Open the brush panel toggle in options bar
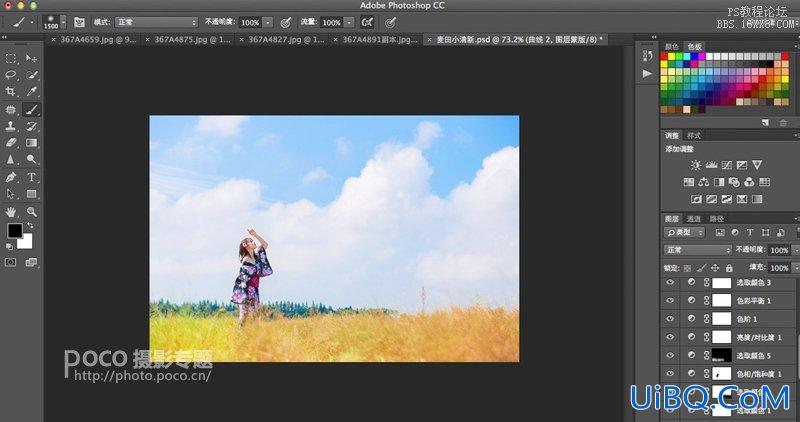 [79, 22]
